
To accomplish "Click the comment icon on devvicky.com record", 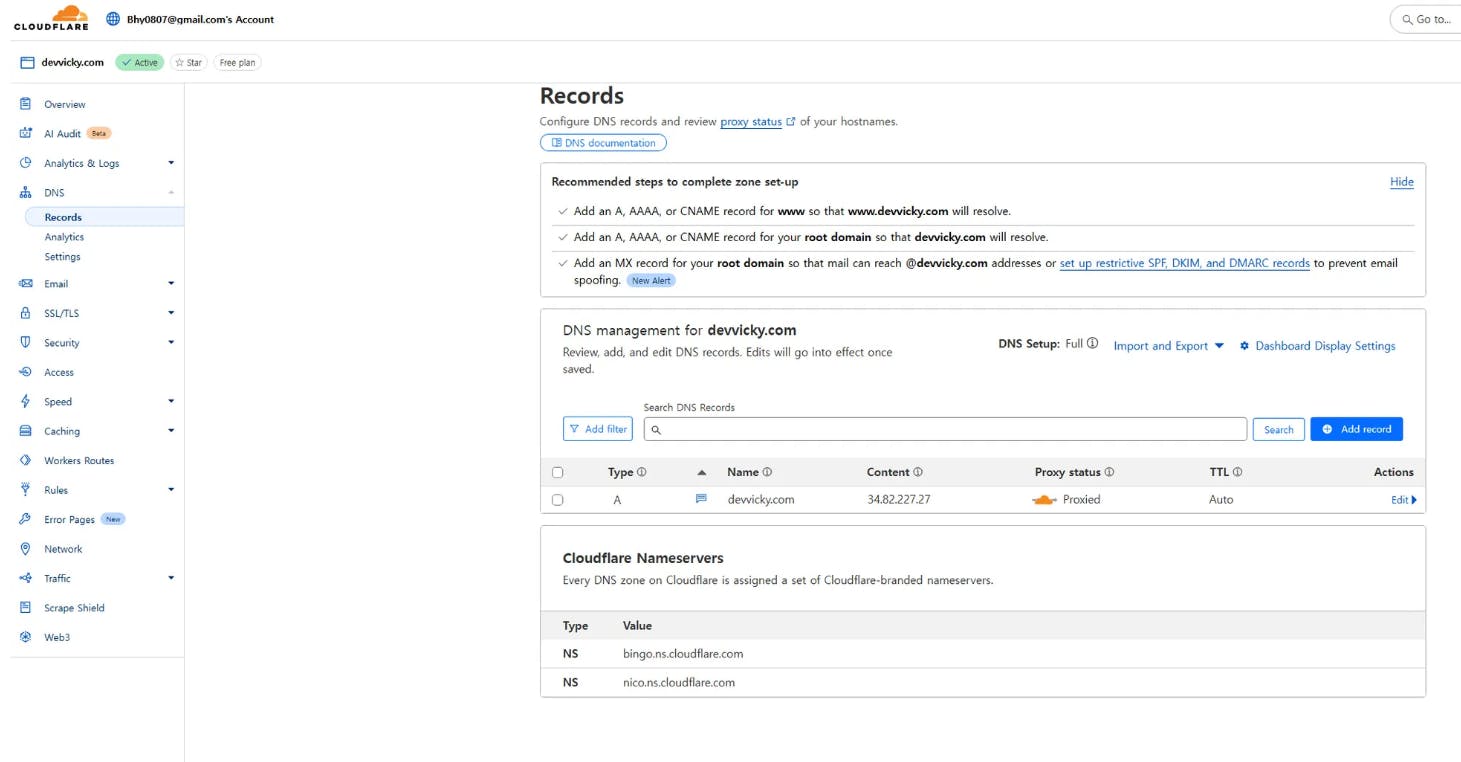I will (x=701, y=499).
